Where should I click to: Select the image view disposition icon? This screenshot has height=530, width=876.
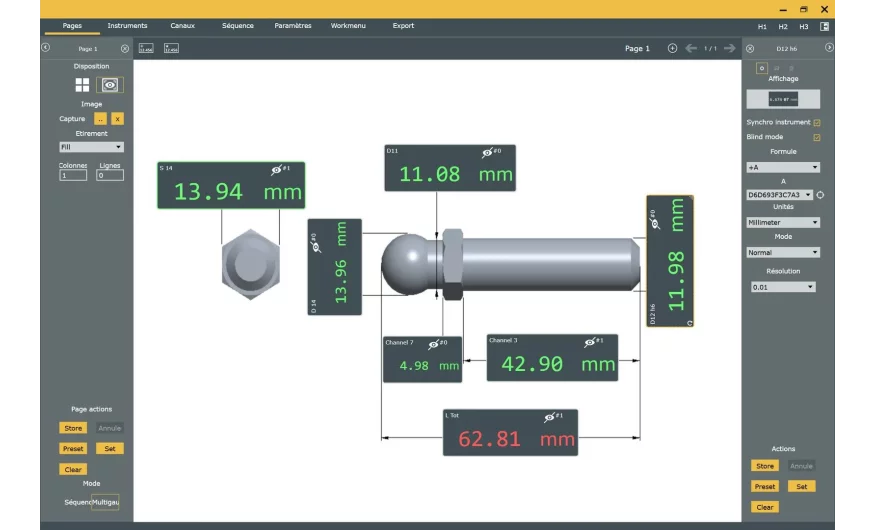coord(110,85)
